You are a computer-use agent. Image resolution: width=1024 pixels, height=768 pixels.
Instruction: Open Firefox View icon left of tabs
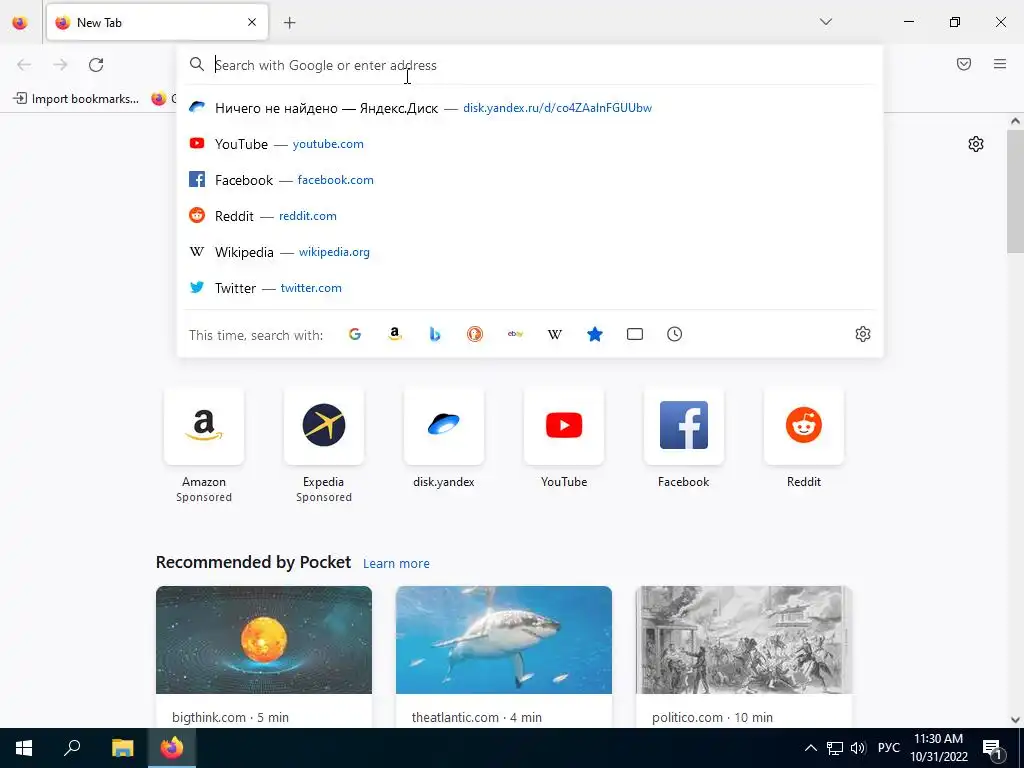20,23
